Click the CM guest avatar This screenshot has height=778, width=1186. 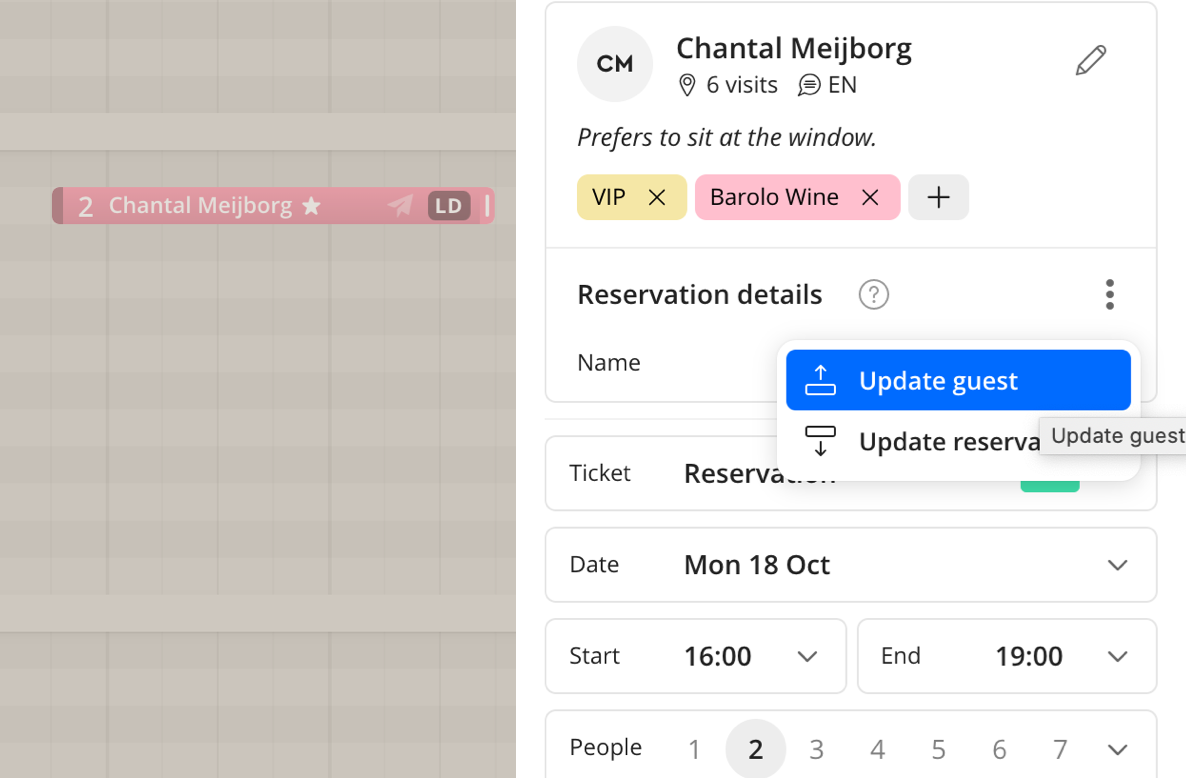[x=614, y=64]
